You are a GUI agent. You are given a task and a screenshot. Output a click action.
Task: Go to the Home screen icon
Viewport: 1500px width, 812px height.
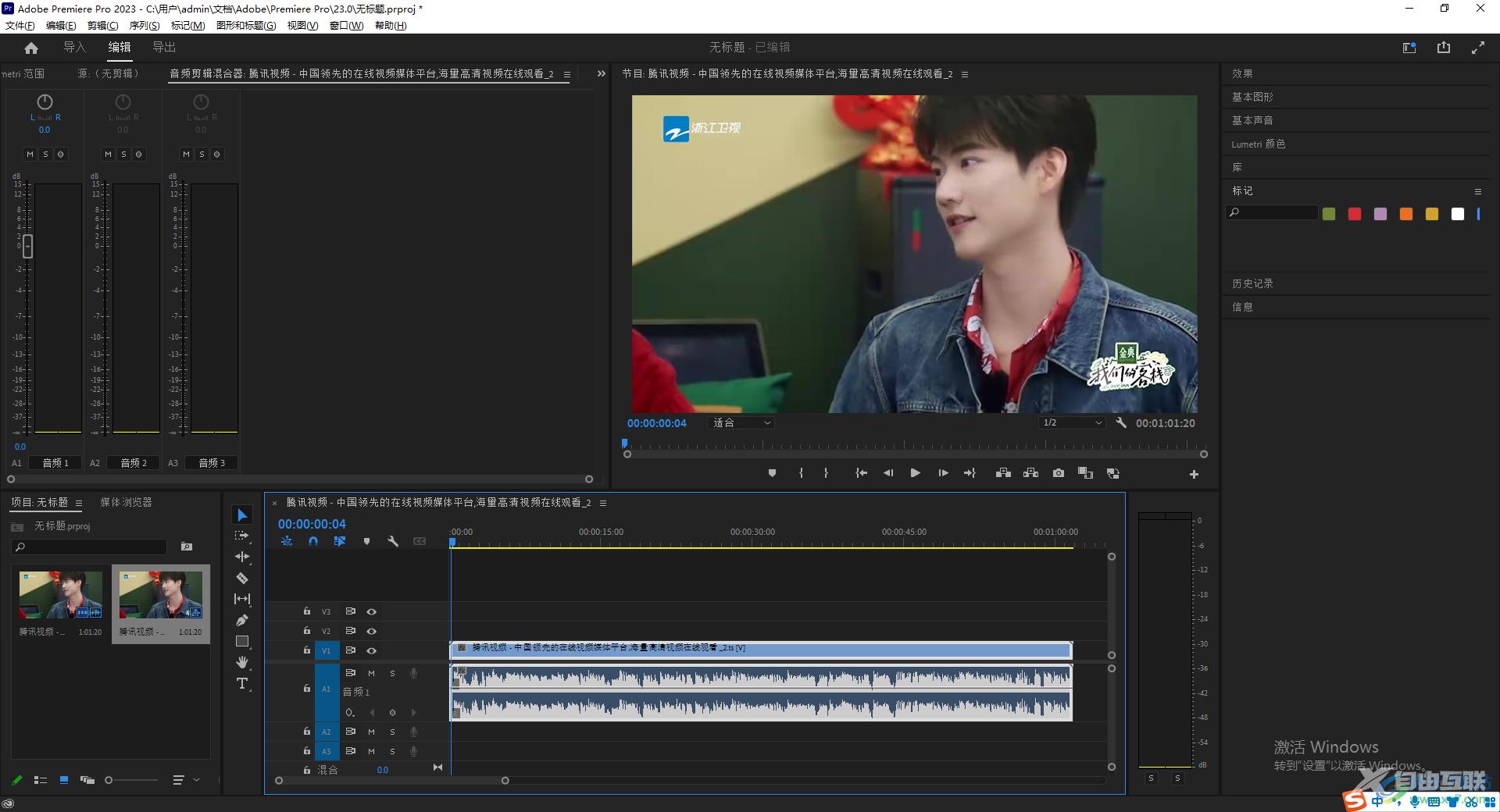pyautogui.click(x=31, y=48)
